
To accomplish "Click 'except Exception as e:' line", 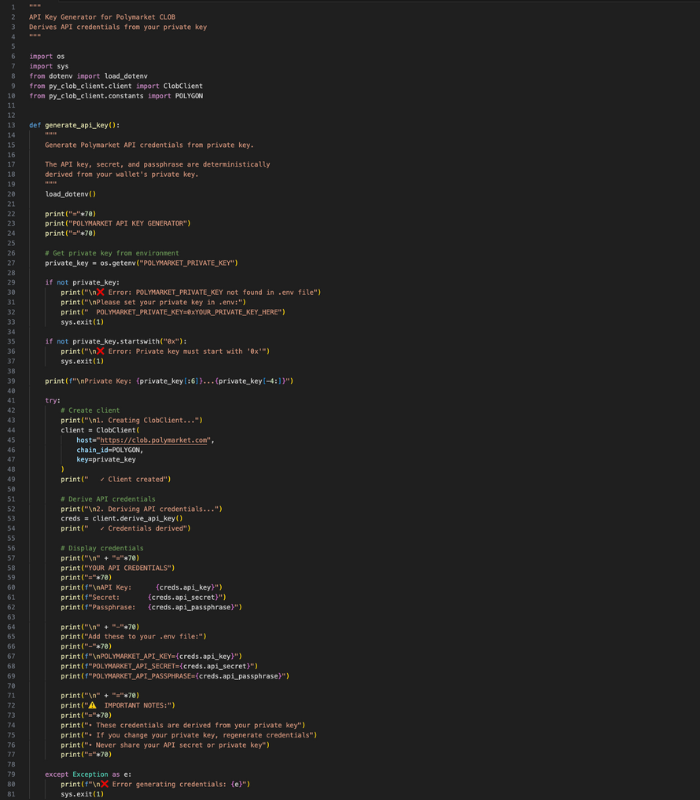I will tap(88, 774).
